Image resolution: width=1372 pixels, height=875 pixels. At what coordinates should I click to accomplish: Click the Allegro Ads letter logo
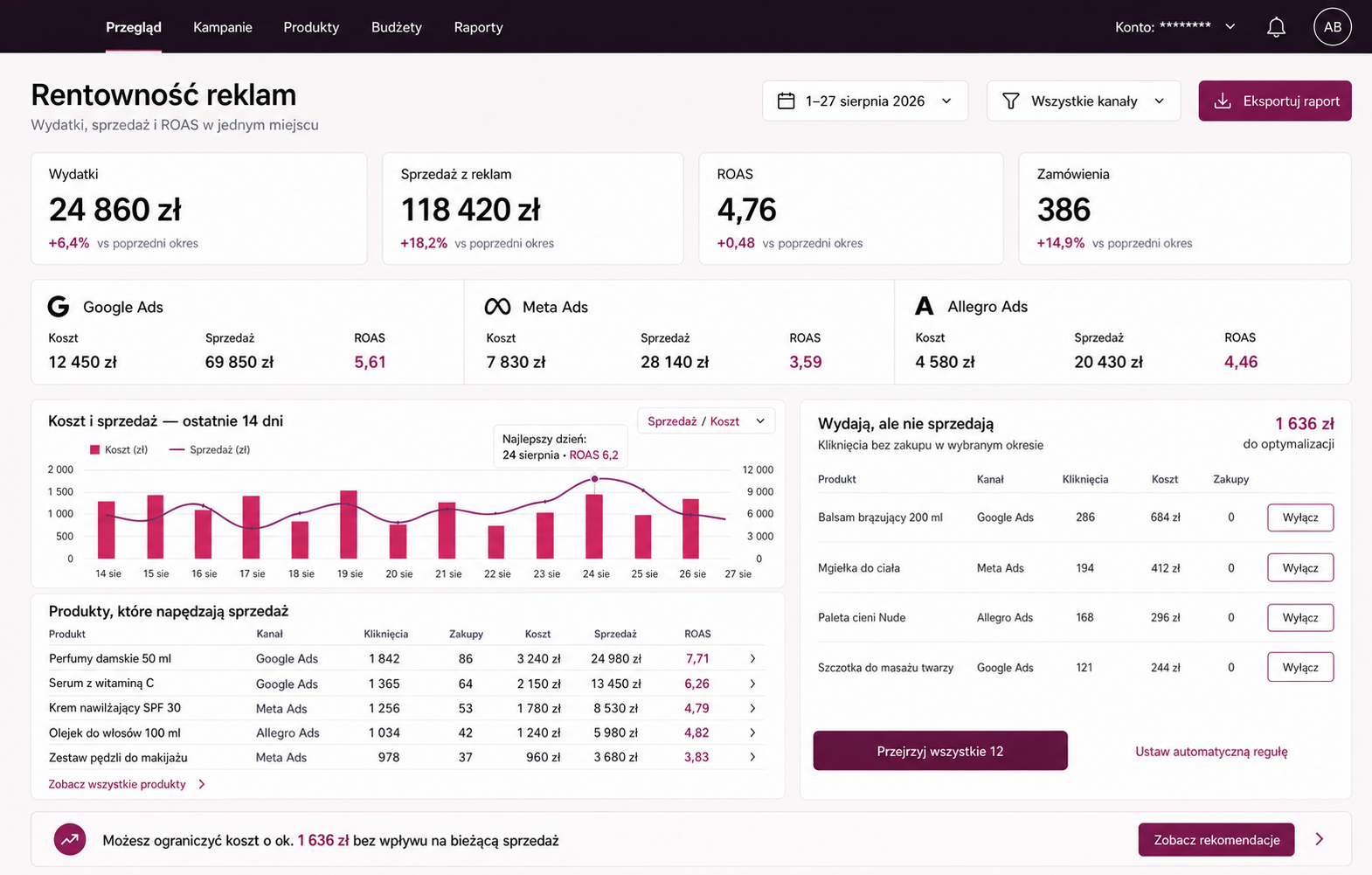point(924,306)
